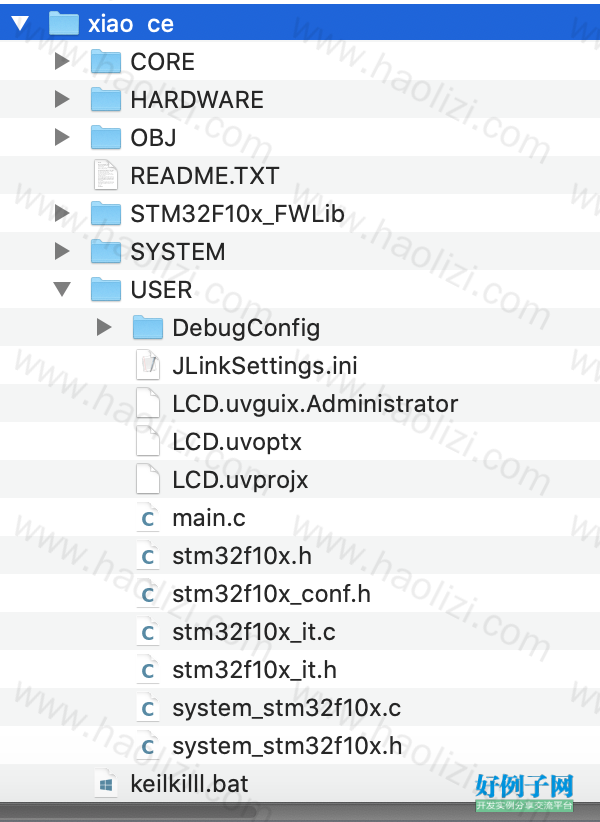Click the main.c C source icon
600x822 pixels.
(148, 517)
